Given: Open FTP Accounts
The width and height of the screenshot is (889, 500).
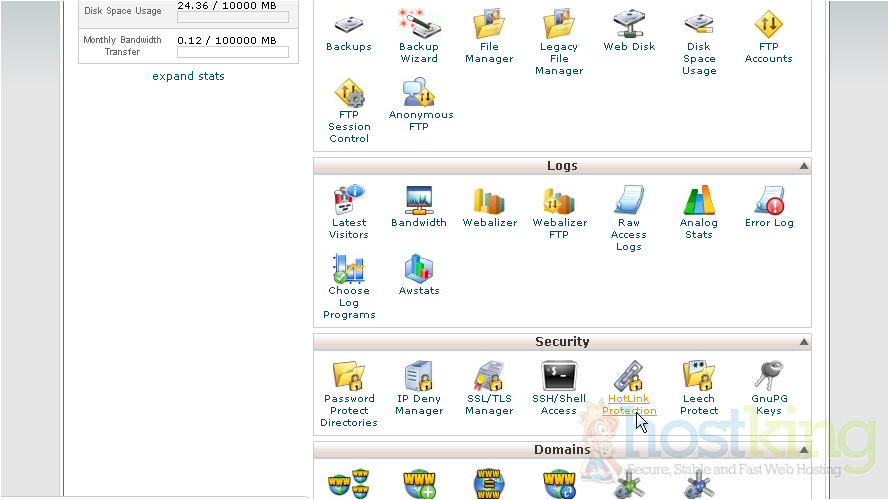Looking at the screenshot, I should click(x=768, y=26).
